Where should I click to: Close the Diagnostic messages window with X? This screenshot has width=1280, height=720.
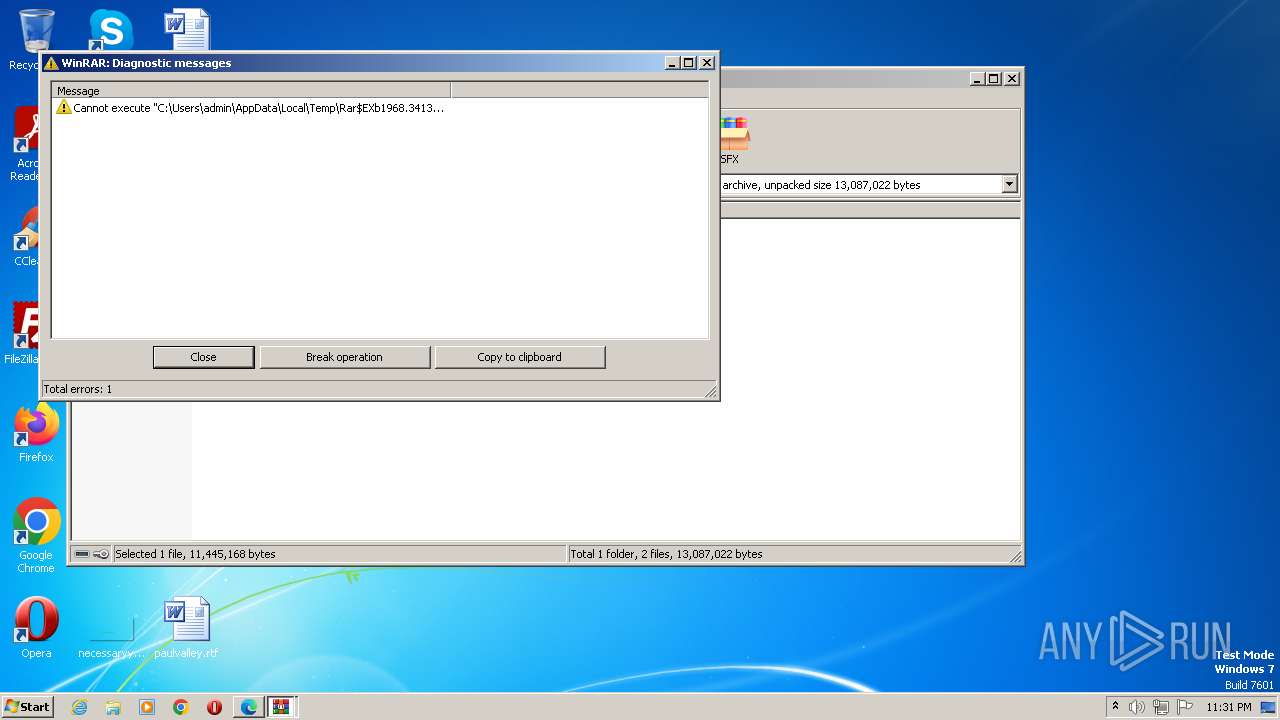pos(707,62)
